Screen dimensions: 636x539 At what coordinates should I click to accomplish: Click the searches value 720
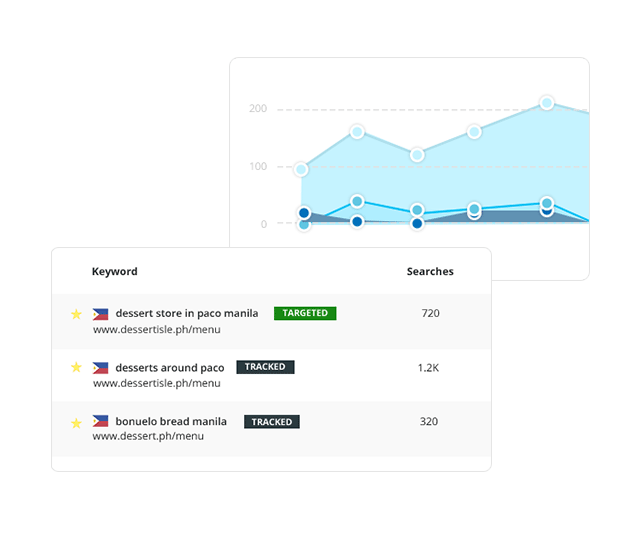pyautogui.click(x=430, y=313)
